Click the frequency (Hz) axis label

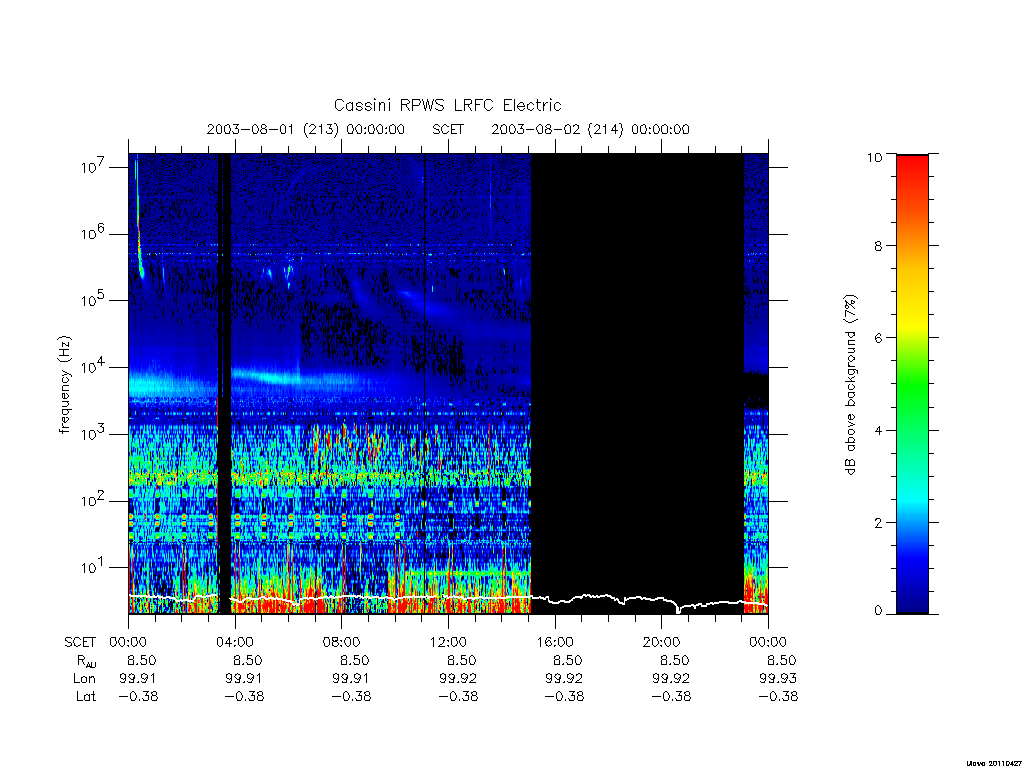(x=64, y=385)
